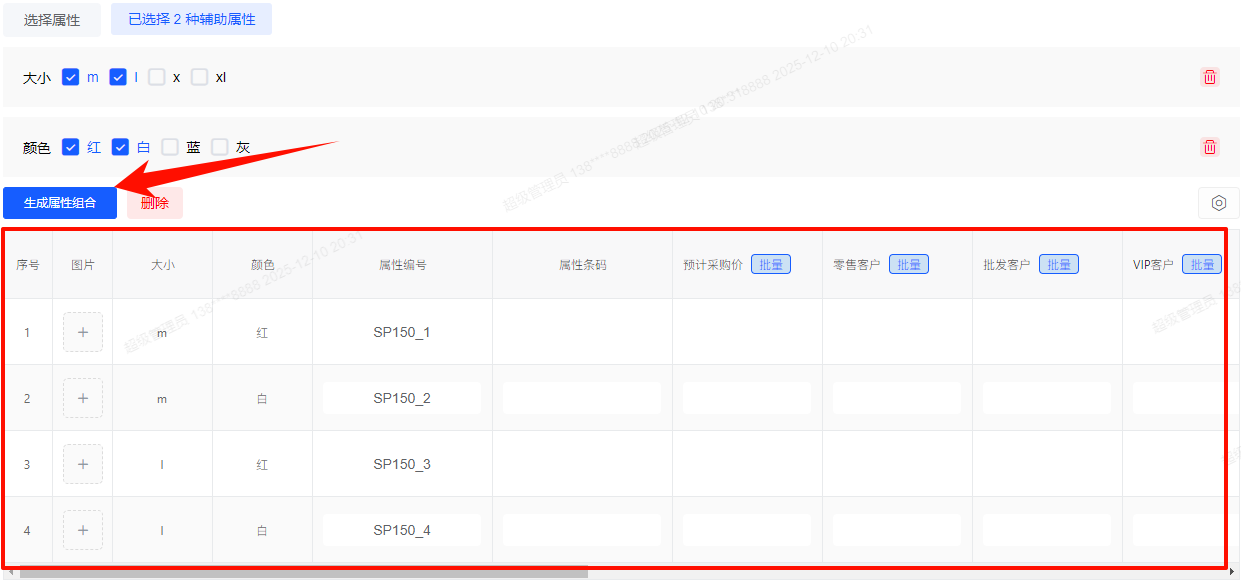
Task: Add image for row 2 via plus icon
Action: [x=83, y=398]
